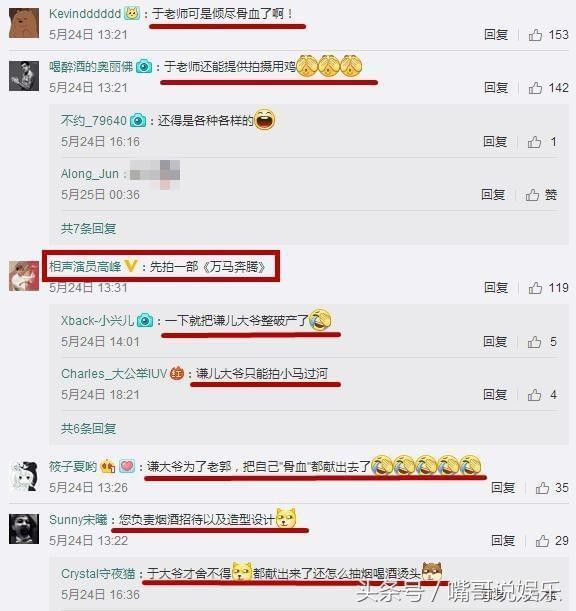The height and width of the screenshot is (611, 576).
Task: Reply to Kevindddddd's comment
Action: [496, 35]
